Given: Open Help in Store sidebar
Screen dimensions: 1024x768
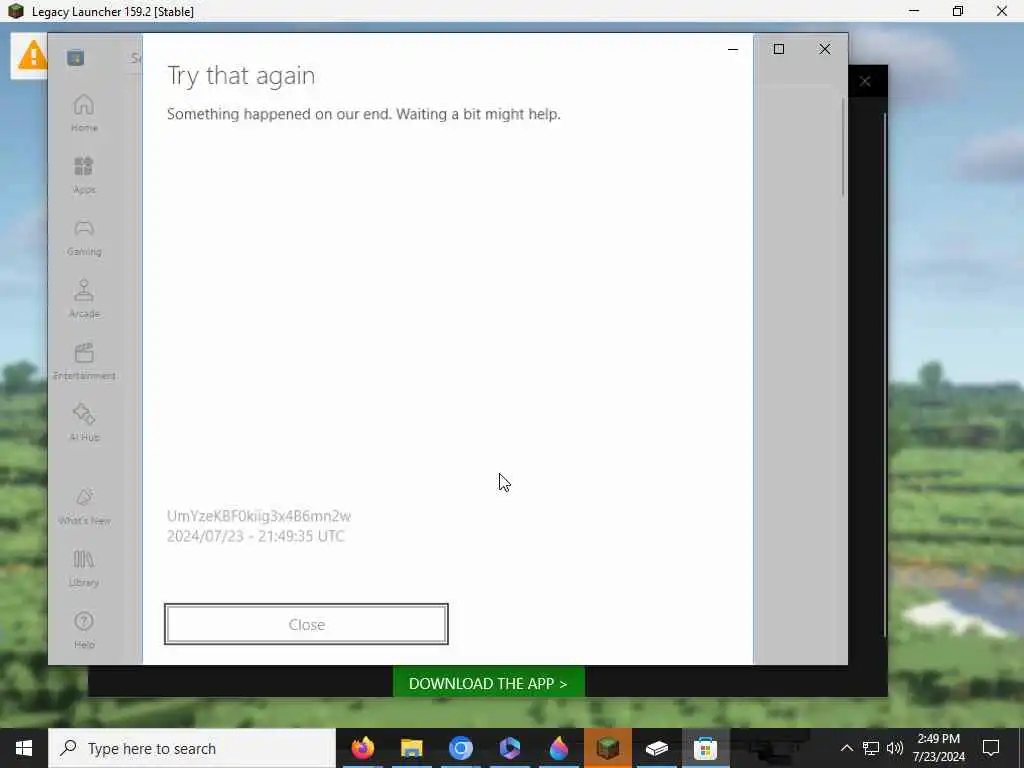Looking at the screenshot, I should (x=84, y=630).
